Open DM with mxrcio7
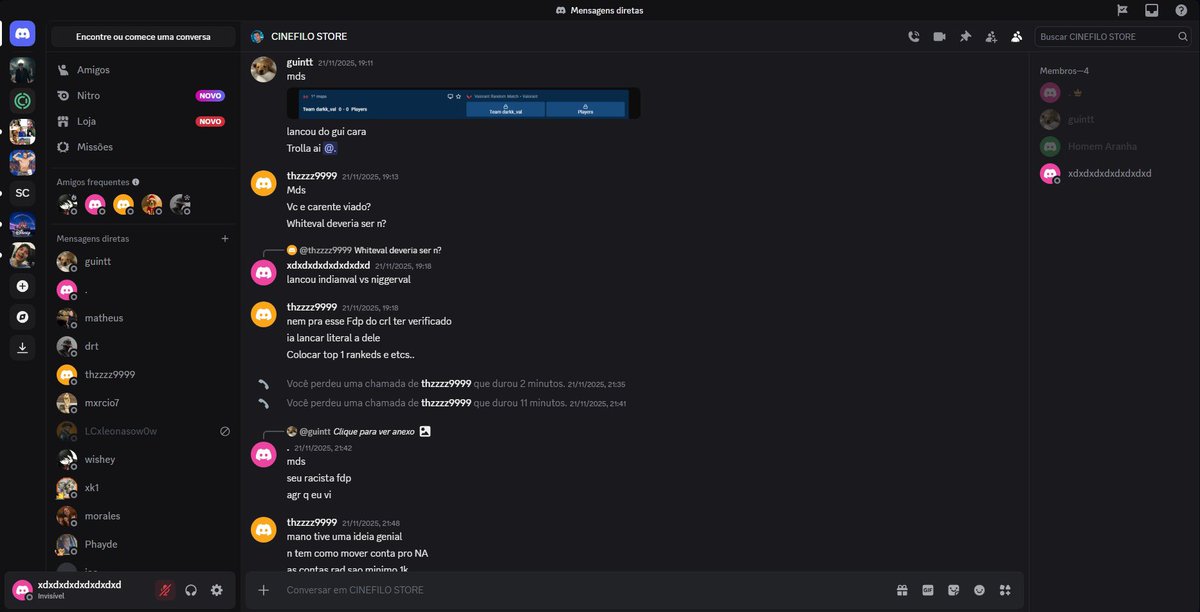Image resolution: width=1200 pixels, height=612 pixels. tap(144, 403)
